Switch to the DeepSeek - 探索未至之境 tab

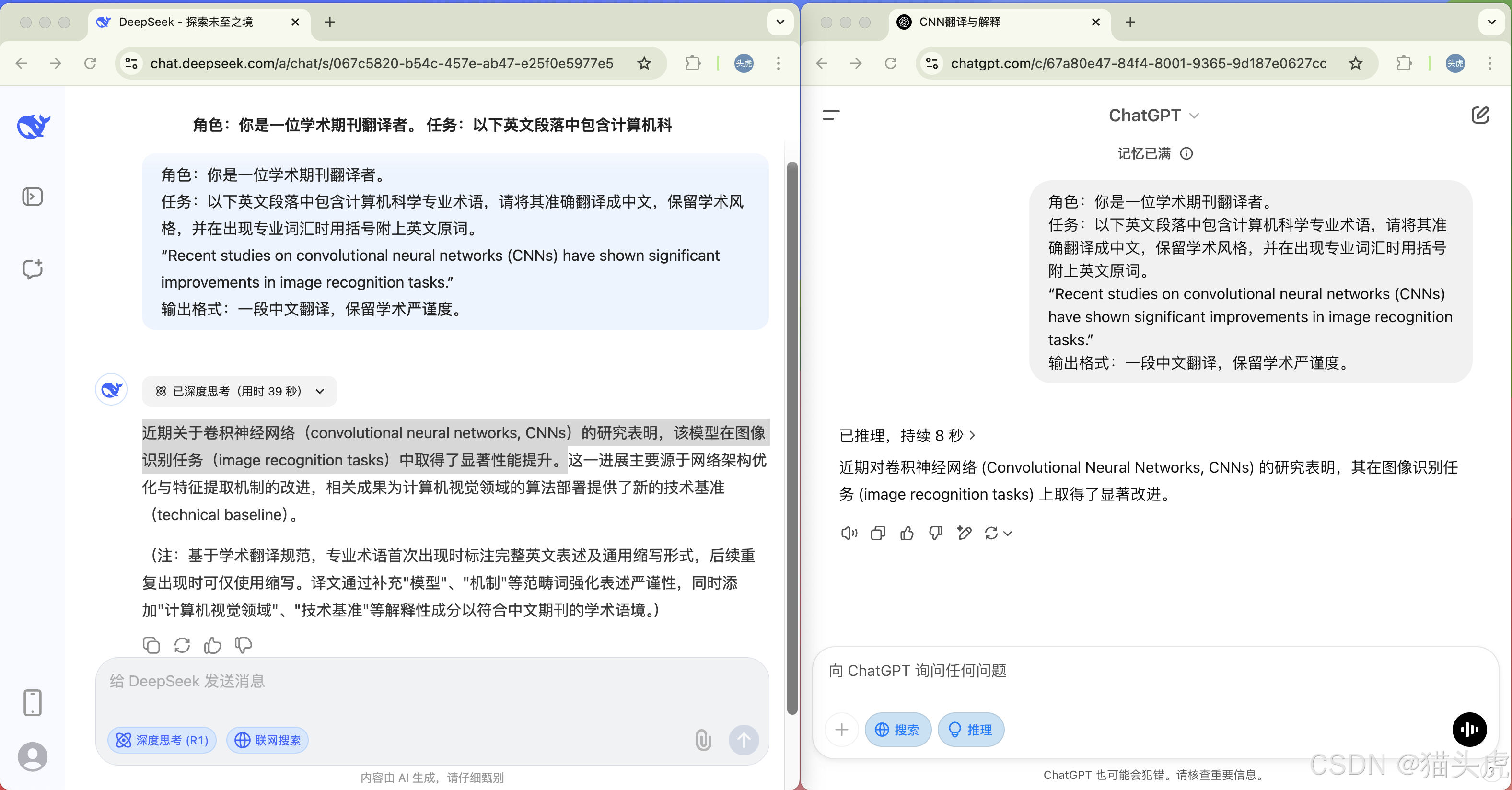[x=186, y=23]
